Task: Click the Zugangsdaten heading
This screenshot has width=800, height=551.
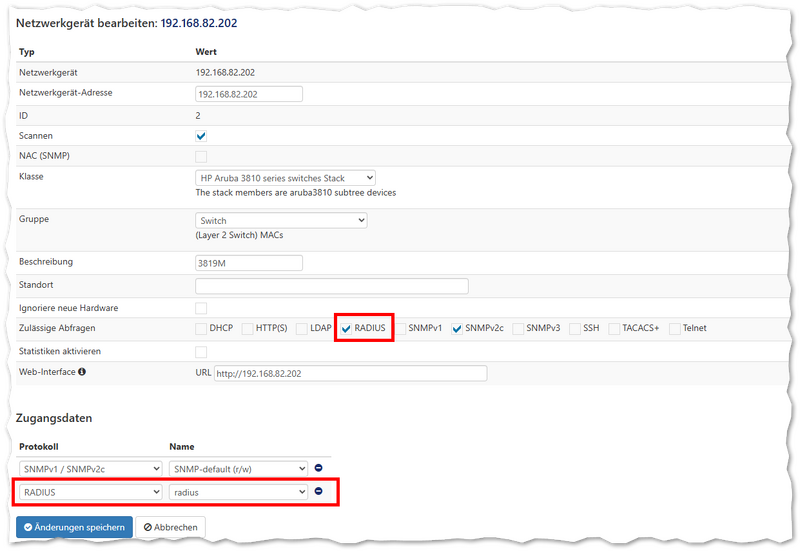Action: click(54, 418)
